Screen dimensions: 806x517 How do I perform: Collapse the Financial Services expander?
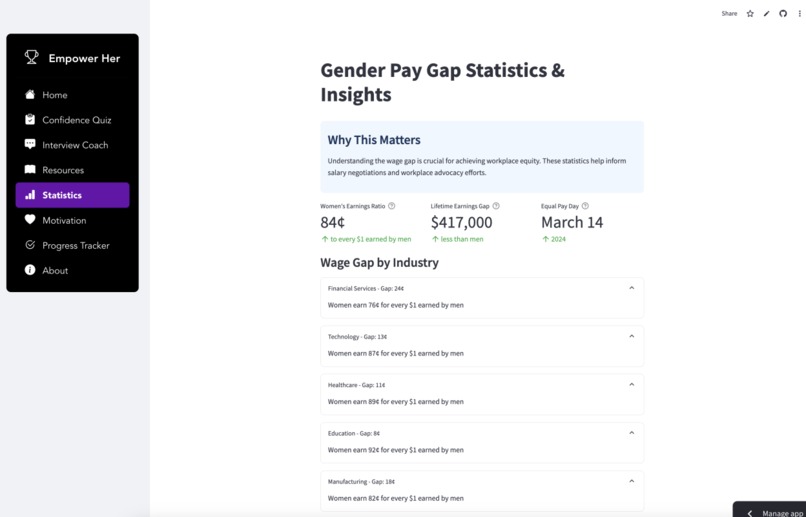[482, 288]
